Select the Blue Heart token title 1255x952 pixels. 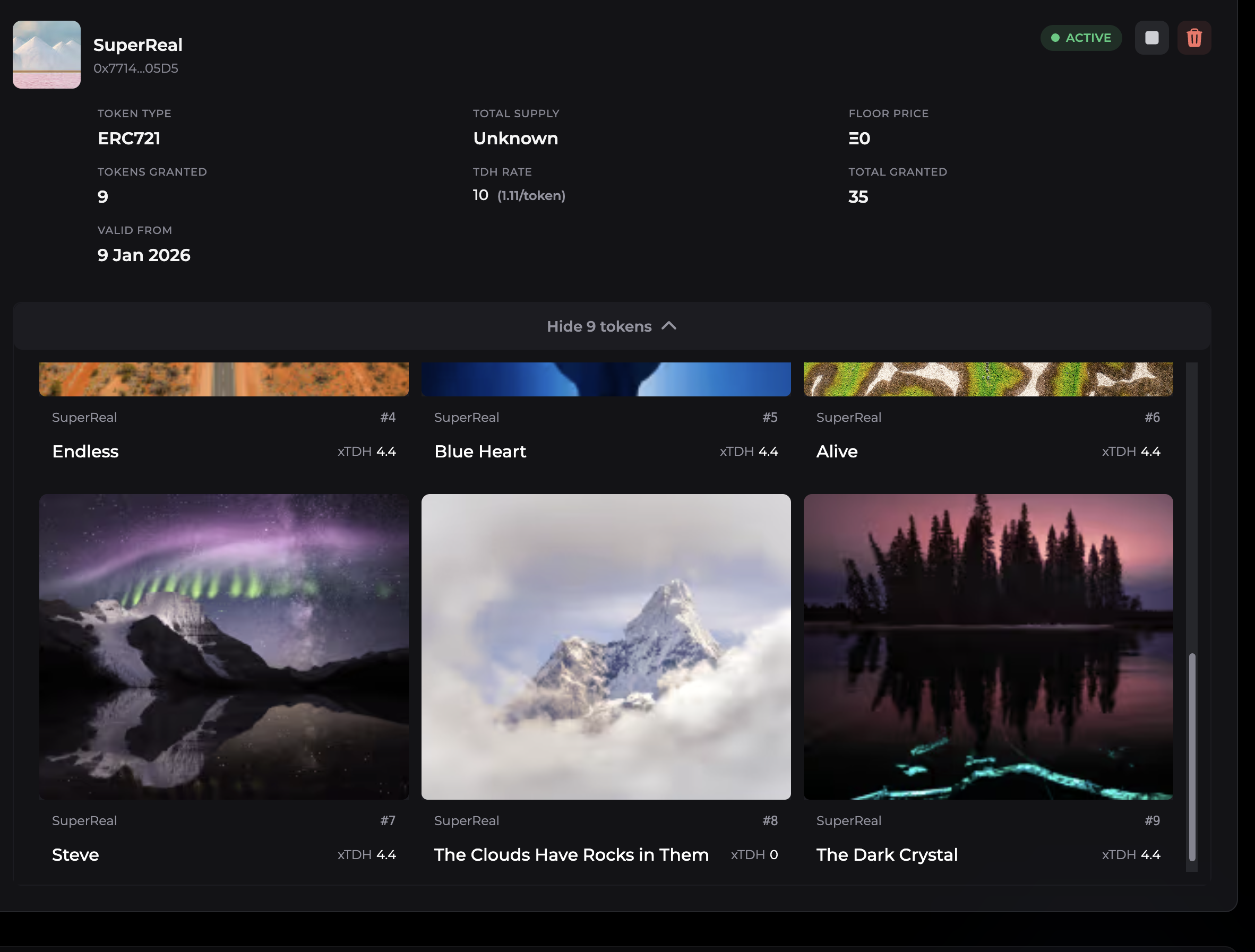coord(480,452)
